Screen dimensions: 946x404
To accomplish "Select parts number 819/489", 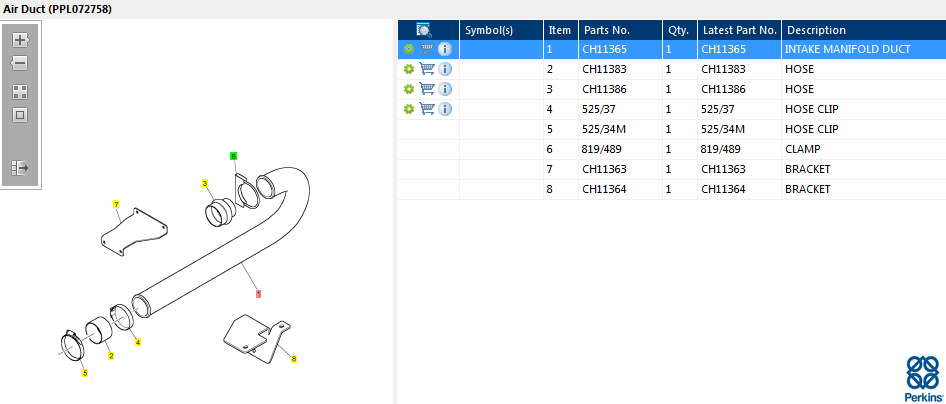I will [602, 149].
